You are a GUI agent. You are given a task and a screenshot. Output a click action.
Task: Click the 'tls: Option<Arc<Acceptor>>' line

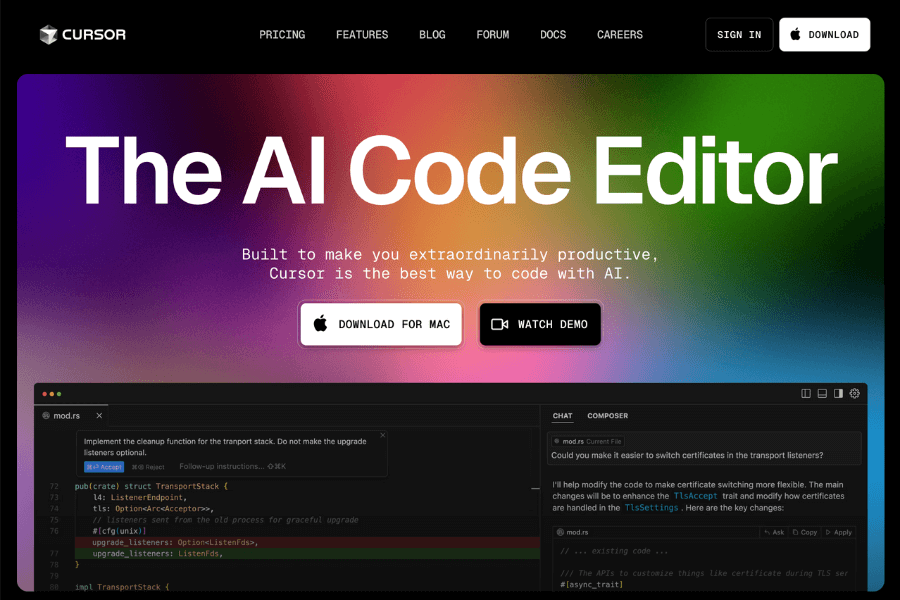click(x=153, y=509)
